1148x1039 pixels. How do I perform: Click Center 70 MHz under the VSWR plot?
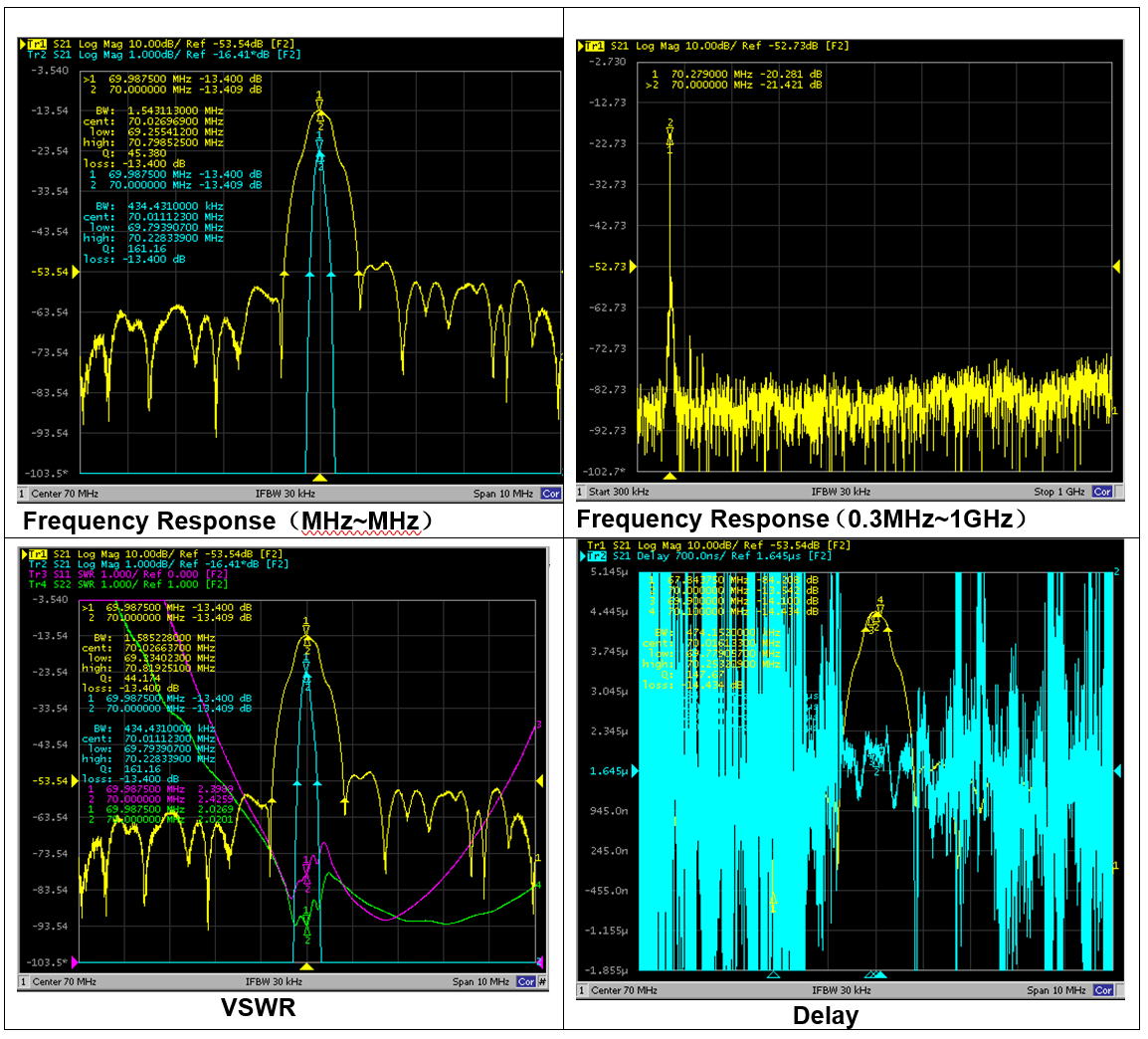[x=64, y=982]
